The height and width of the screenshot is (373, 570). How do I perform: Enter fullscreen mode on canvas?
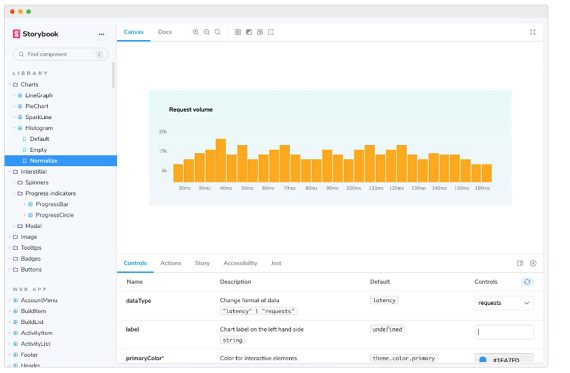click(533, 32)
